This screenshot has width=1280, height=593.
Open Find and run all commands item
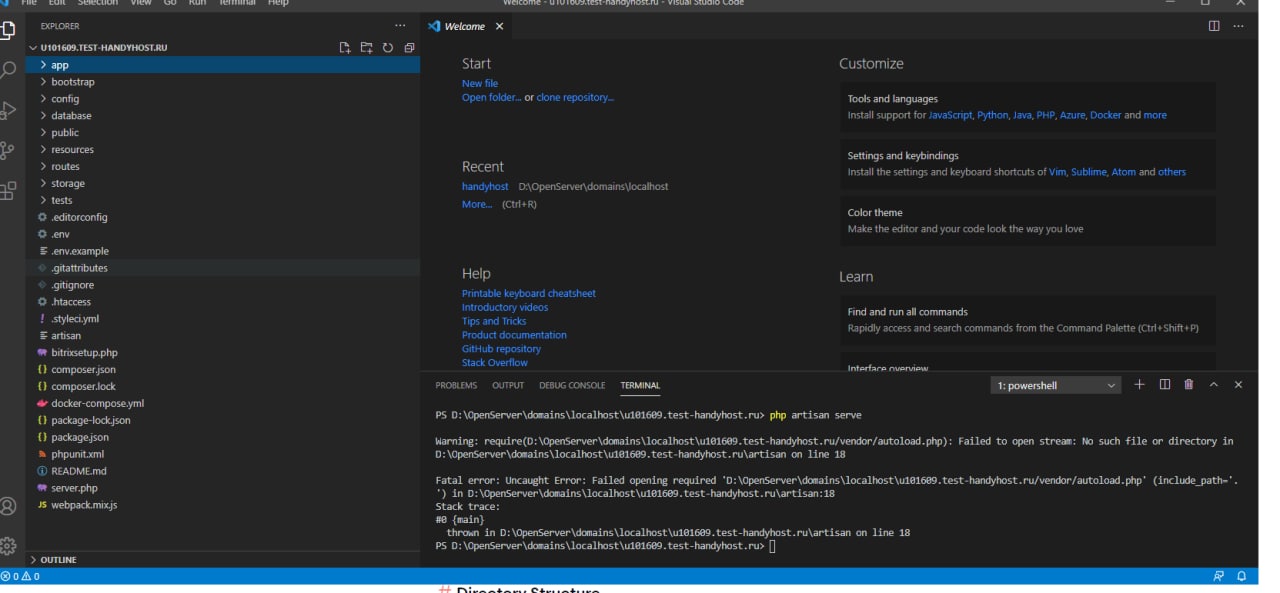click(x=1028, y=320)
